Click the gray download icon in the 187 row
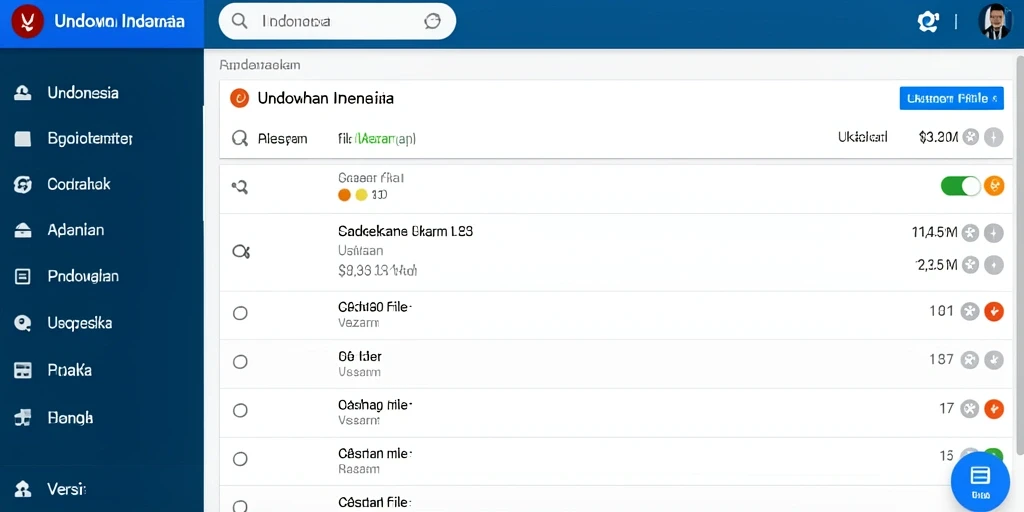This screenshot has width=1024, height=512. [993, 359]
